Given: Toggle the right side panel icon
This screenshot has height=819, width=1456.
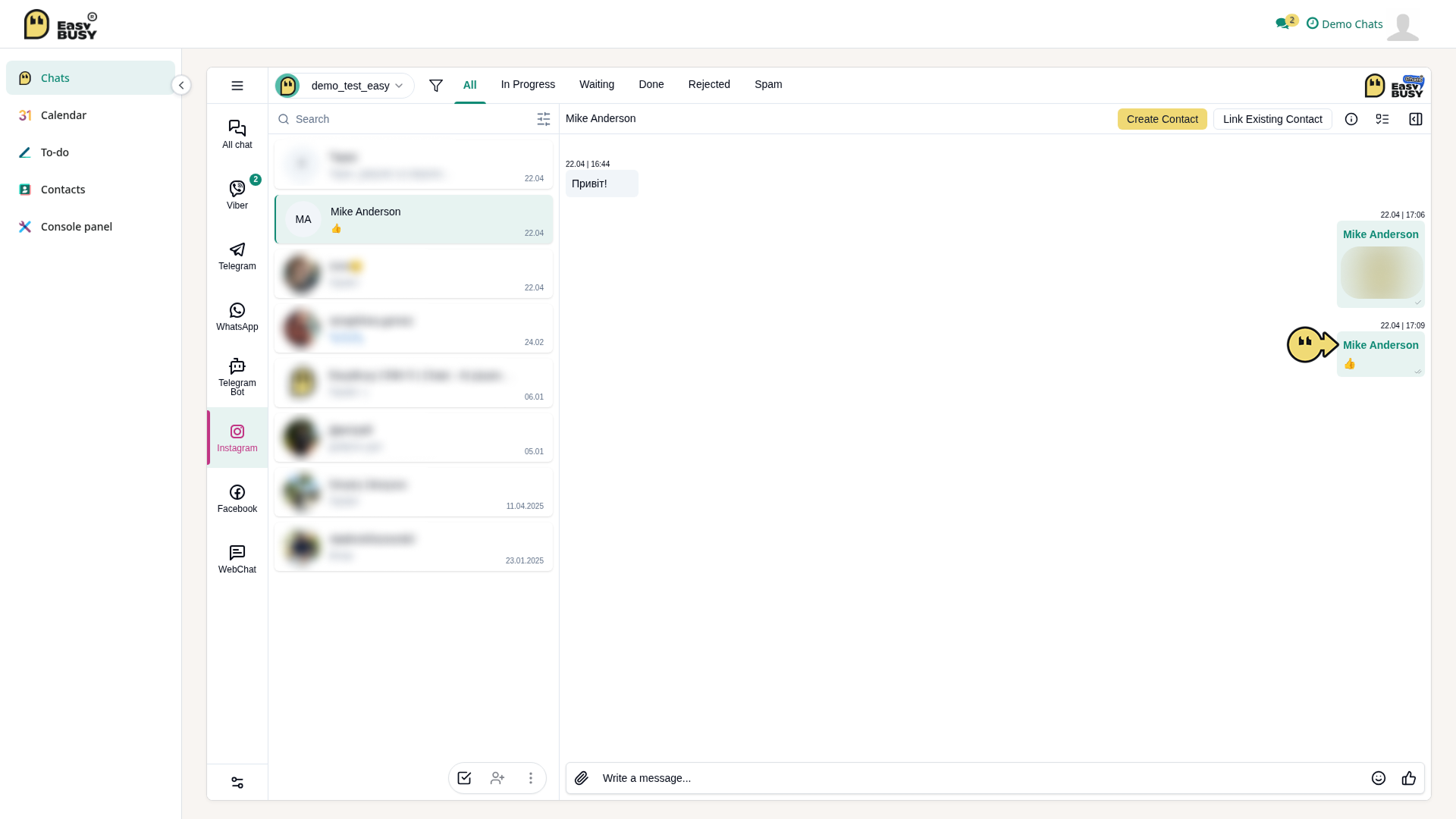Looking at the screenshot, I should pyautogui.click(x=1416, y=119).
